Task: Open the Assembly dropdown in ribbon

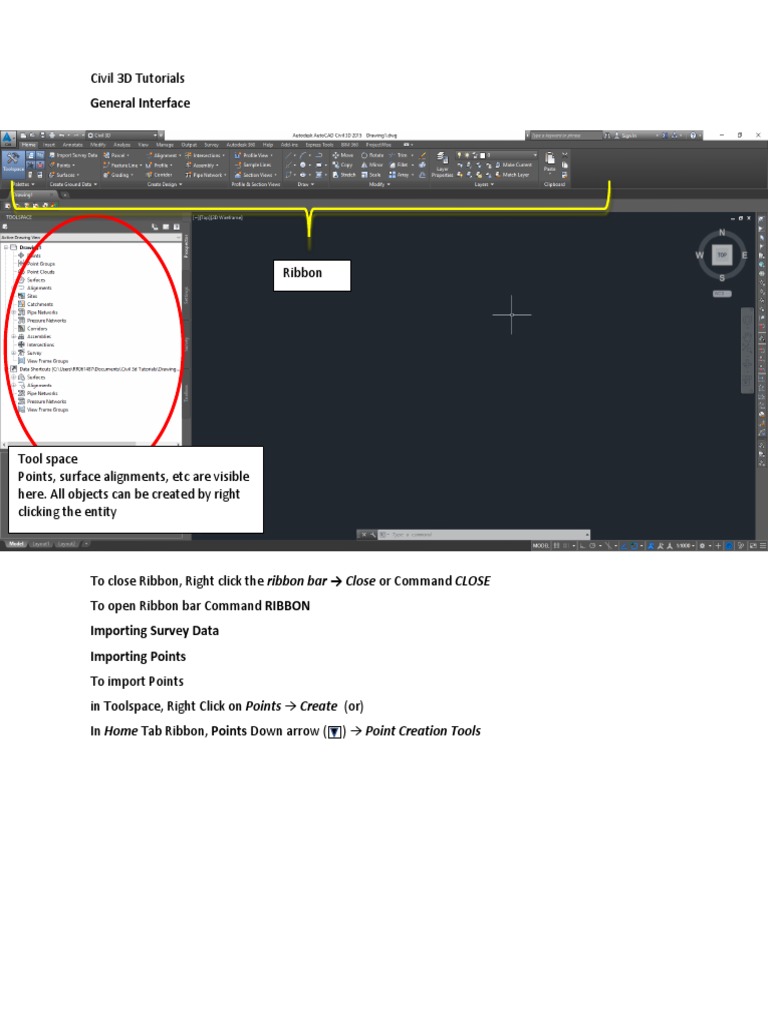Action: pos(202,165)
